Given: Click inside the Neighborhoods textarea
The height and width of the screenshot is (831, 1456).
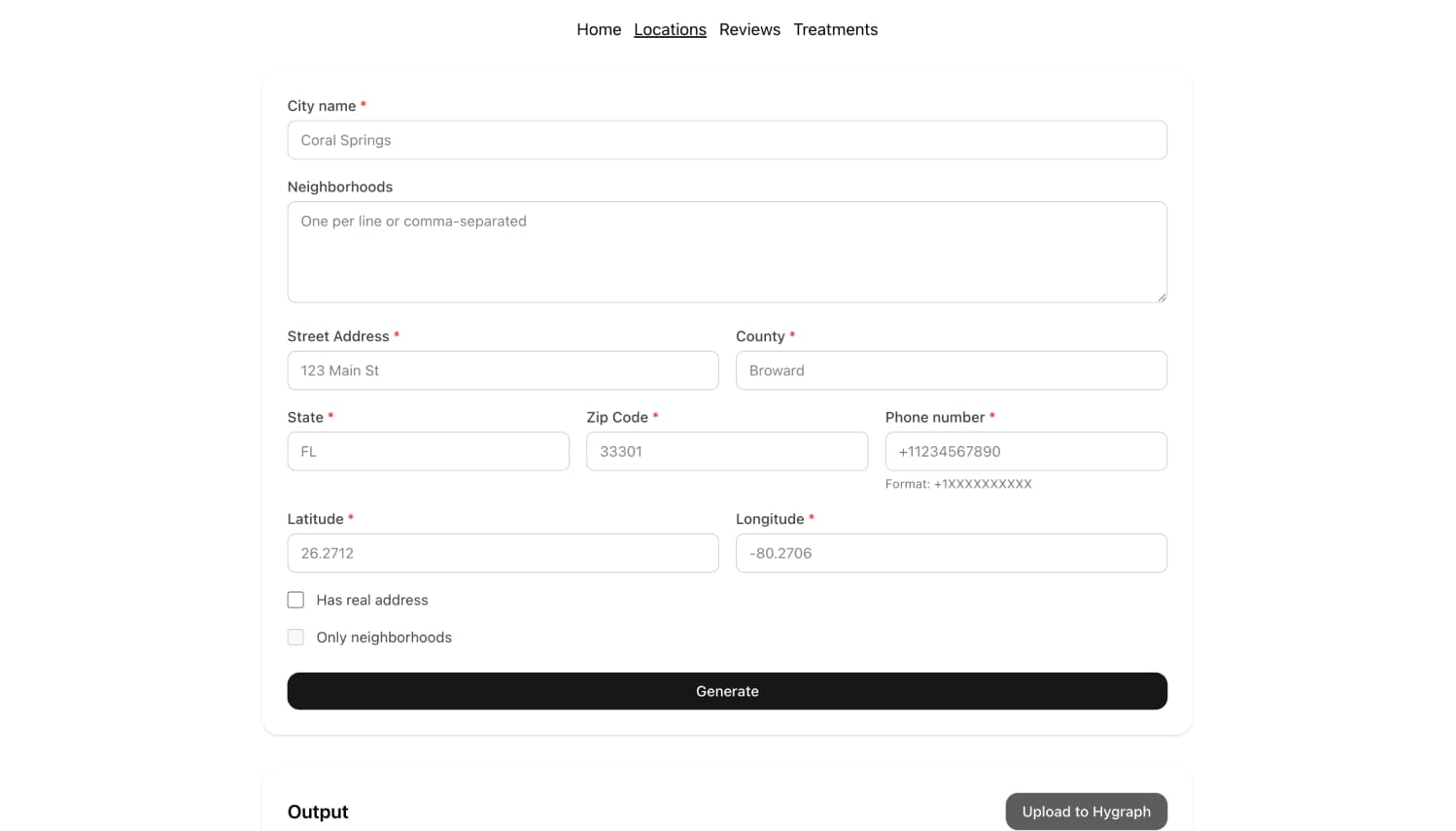Looking at the screenshot, I should pos(727,252).
